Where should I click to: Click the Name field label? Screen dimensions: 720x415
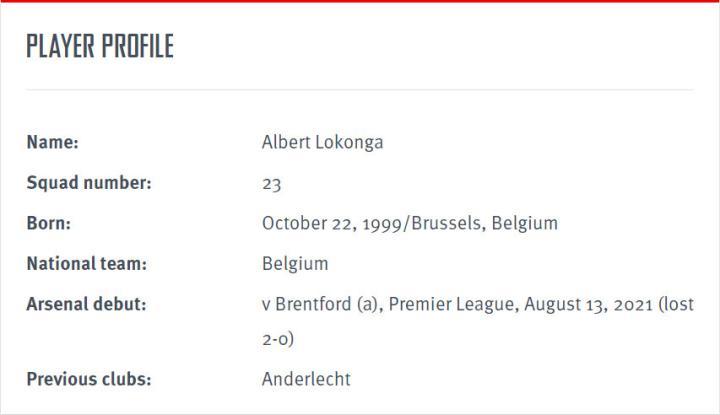(x=52, y=142)
